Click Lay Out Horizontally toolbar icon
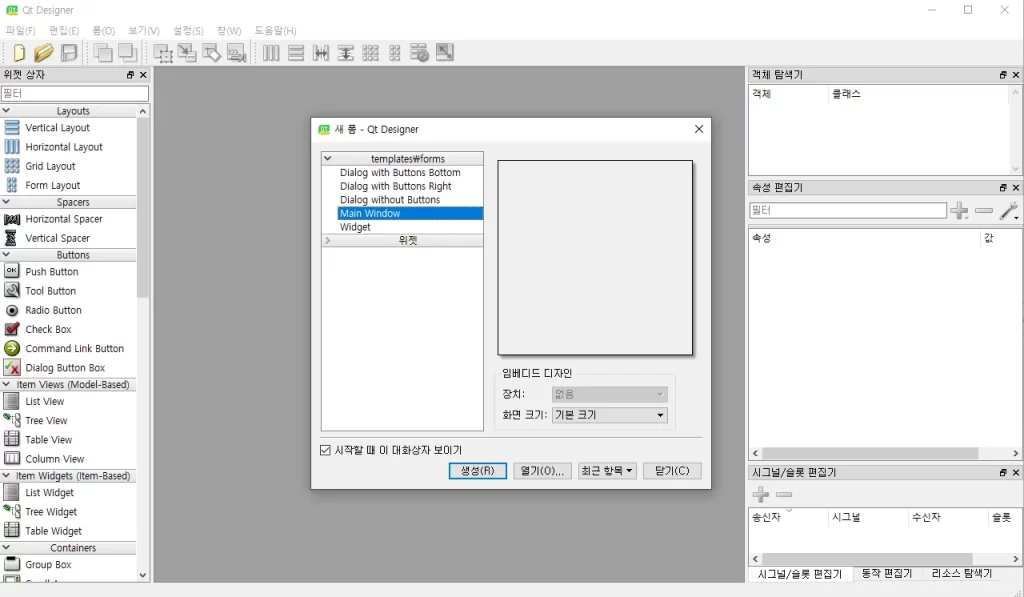 pos(271,53)
